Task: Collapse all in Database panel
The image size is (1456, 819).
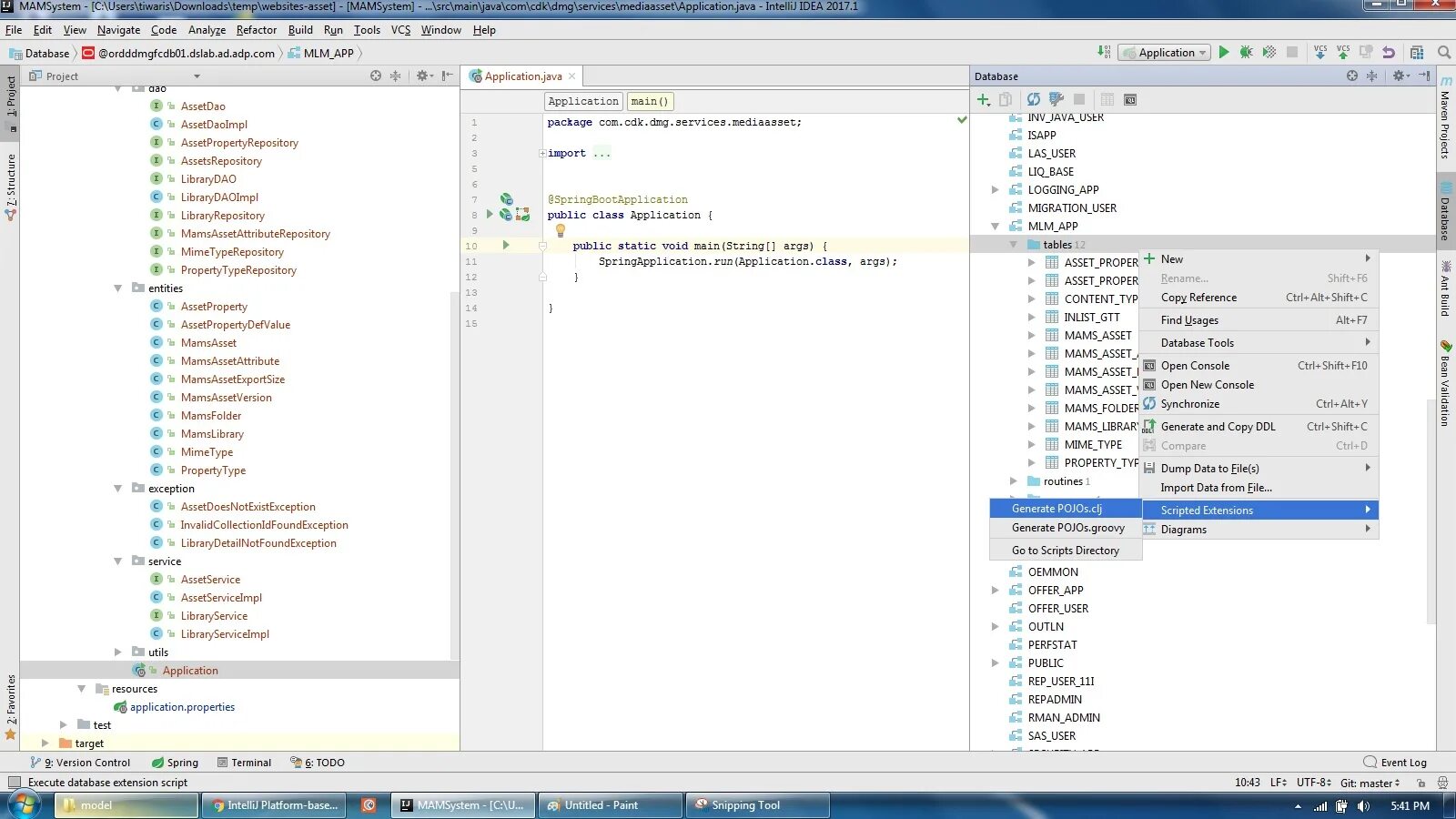Action: 1372,76
